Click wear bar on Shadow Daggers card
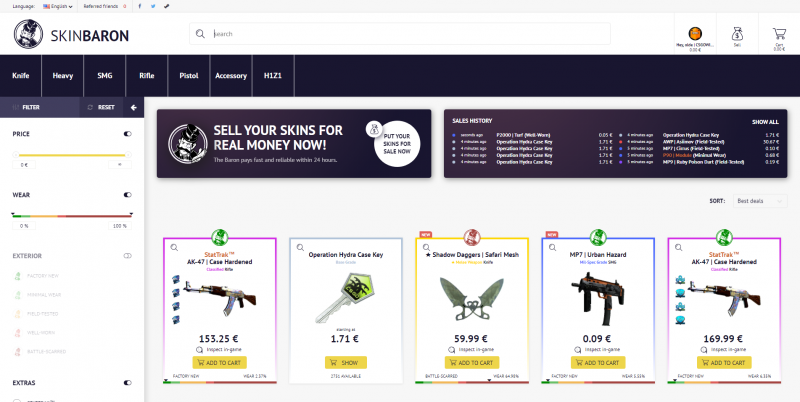The image size is (800, 402). coord(472,382)
